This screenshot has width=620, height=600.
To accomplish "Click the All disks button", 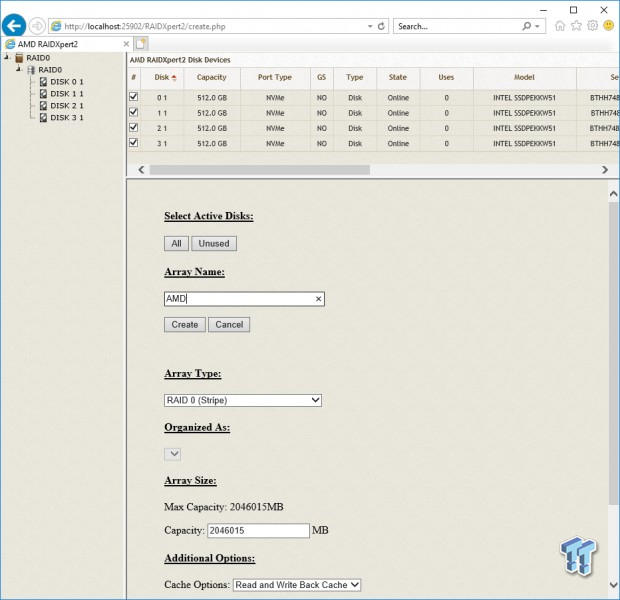I will pos(176,244).
